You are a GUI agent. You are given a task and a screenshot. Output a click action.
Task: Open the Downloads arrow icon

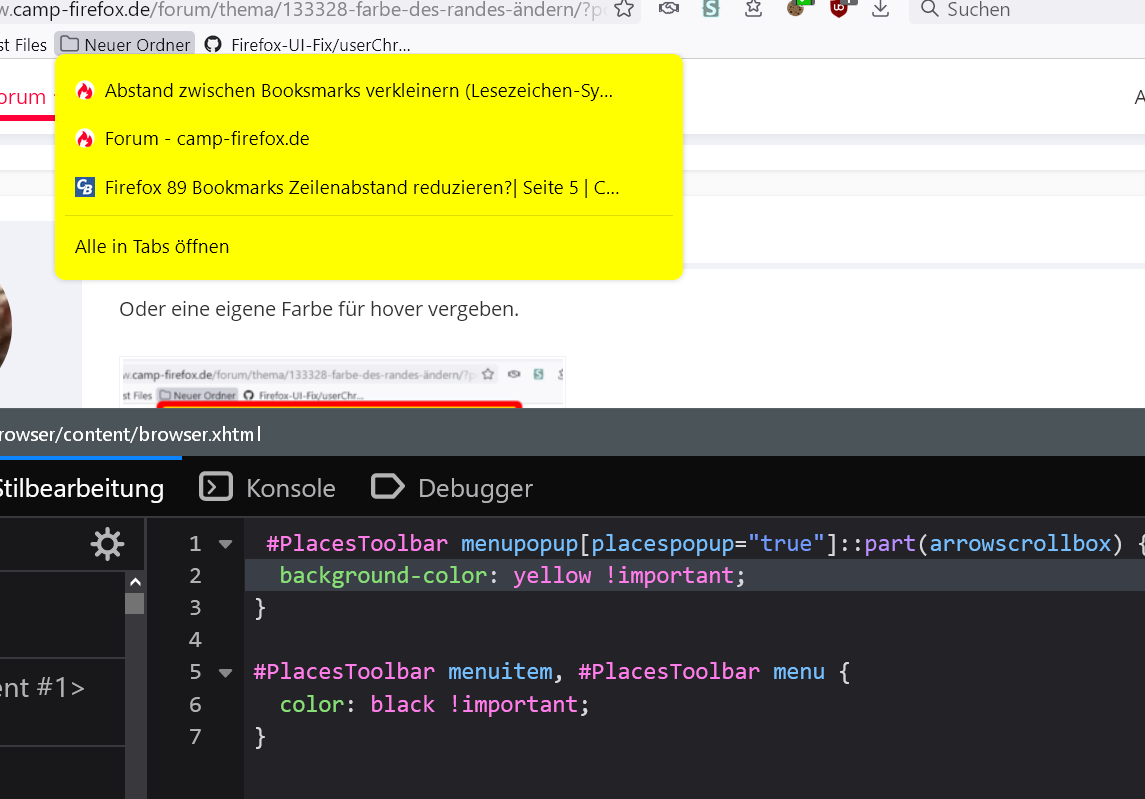point(880,9)
